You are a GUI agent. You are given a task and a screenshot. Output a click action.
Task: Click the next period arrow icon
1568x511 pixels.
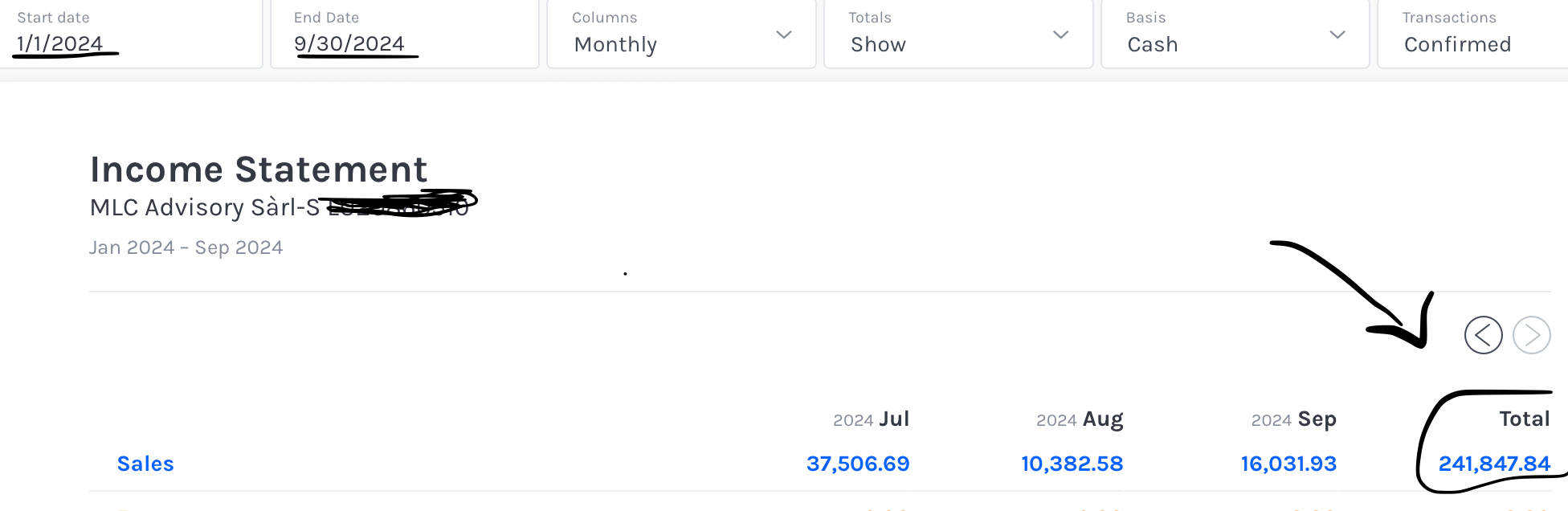(1531, 335)
